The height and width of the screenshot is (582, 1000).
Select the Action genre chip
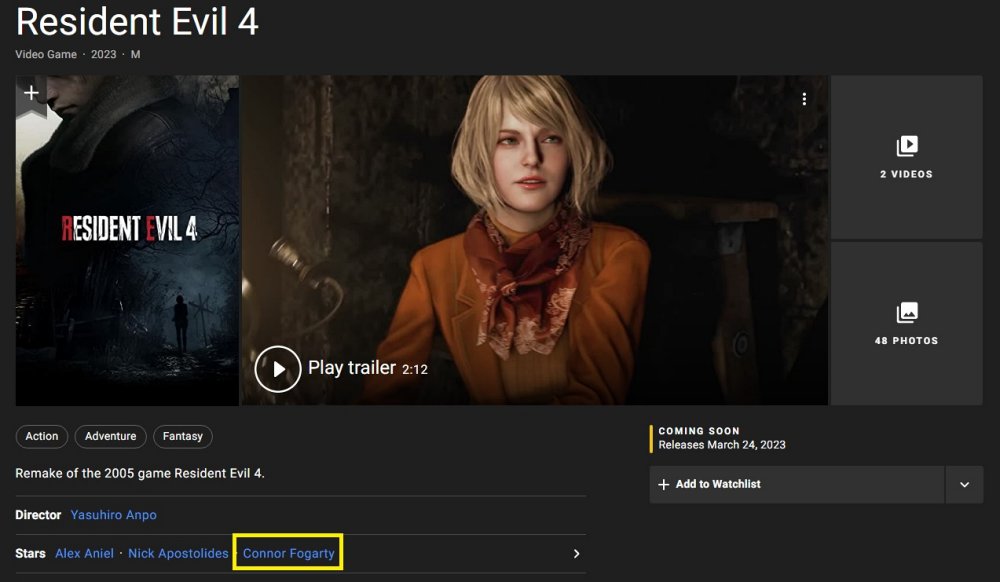click(41, 437)
